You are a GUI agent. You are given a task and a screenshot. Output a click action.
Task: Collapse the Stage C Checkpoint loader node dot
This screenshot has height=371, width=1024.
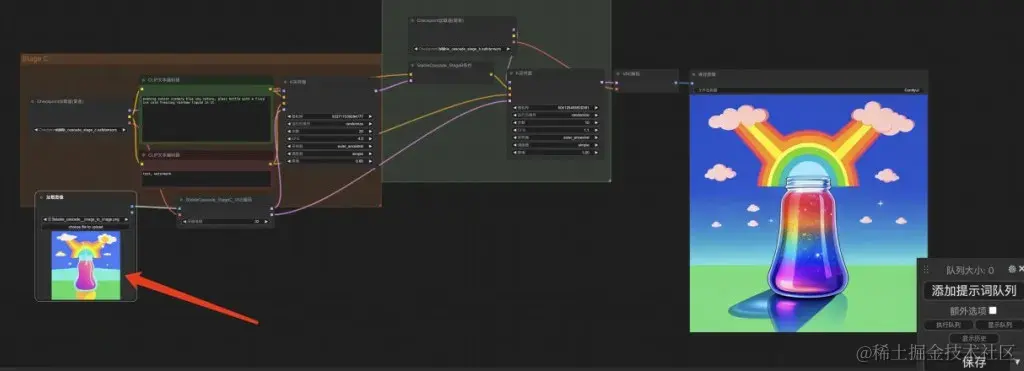click(x=32, y=102)
